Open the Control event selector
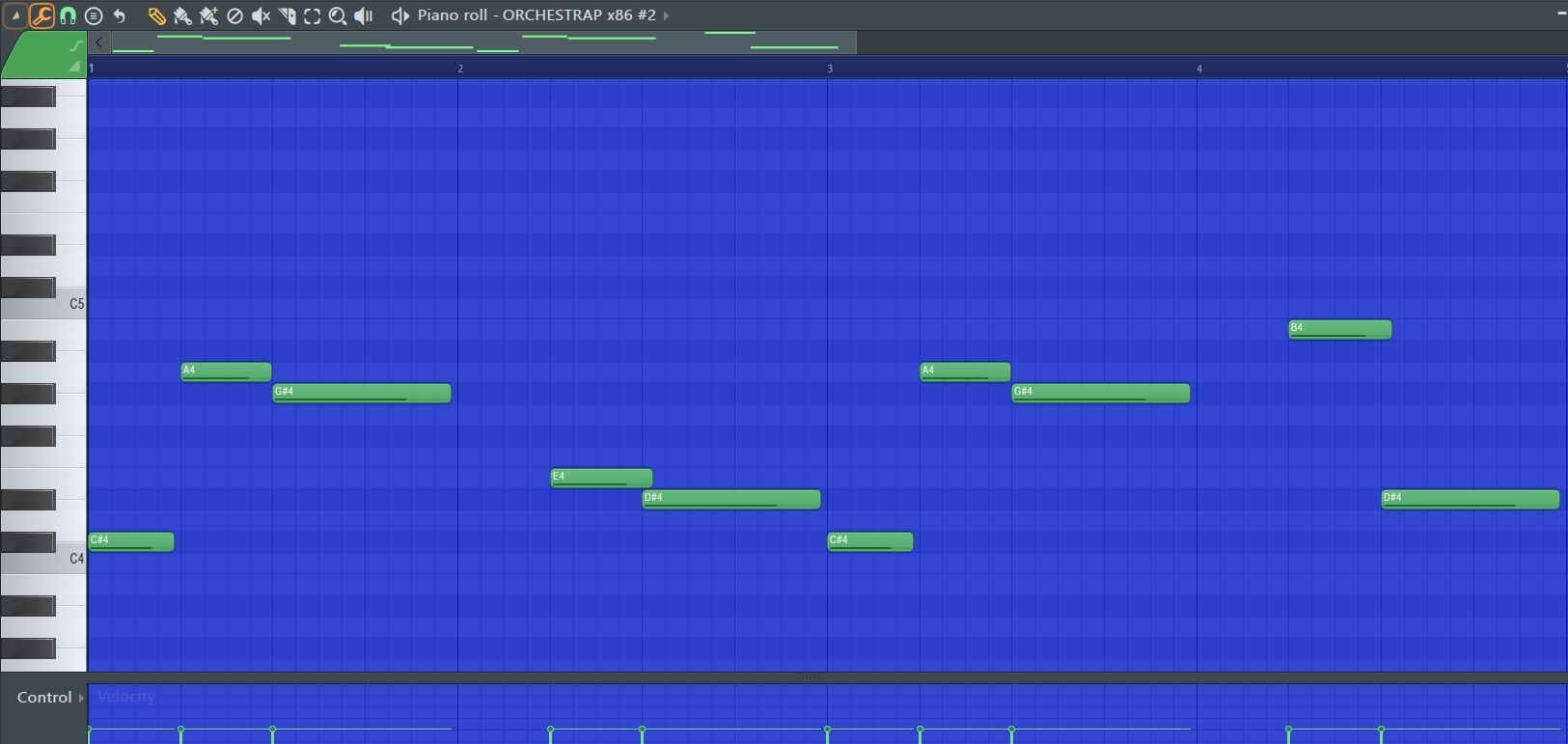 tap(50, 697)
